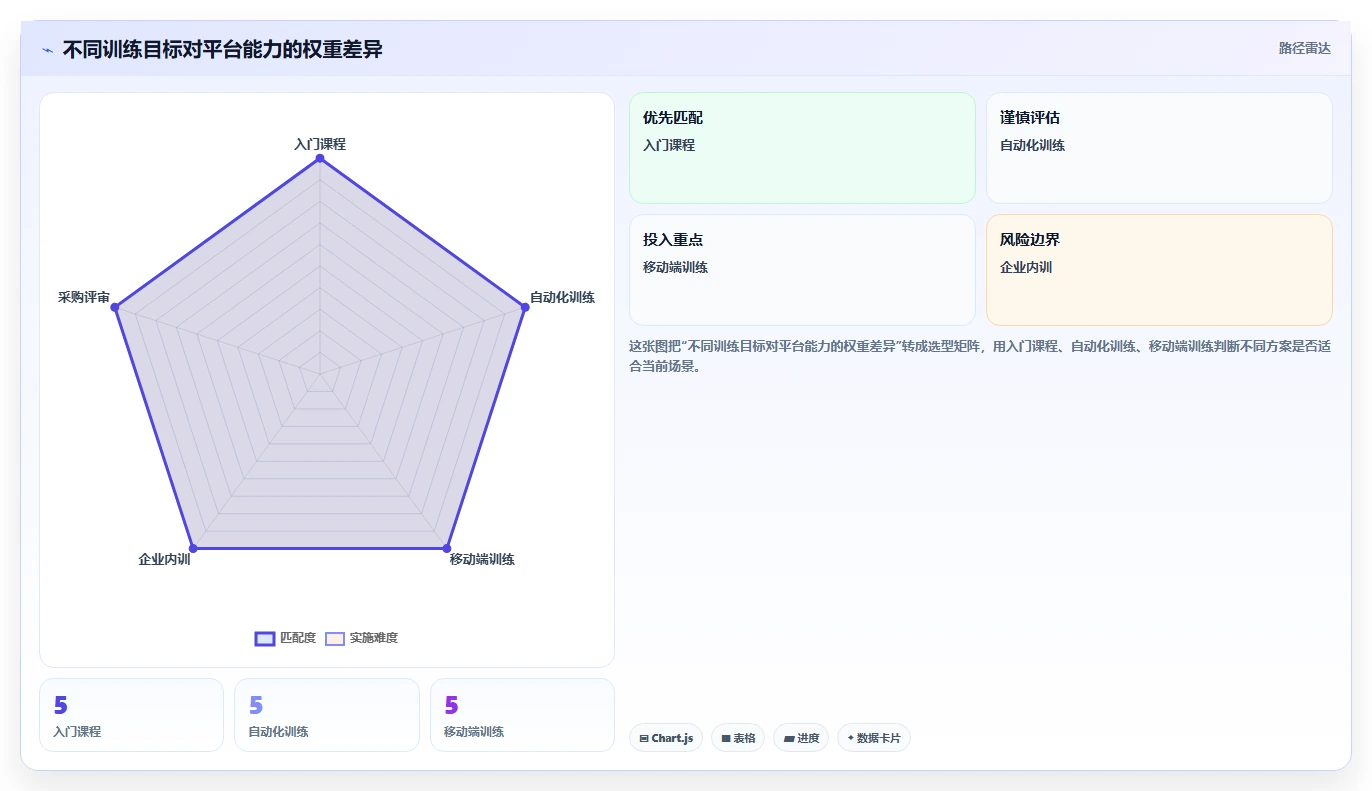Click the 企业内训 radar data point

point(193,548)
